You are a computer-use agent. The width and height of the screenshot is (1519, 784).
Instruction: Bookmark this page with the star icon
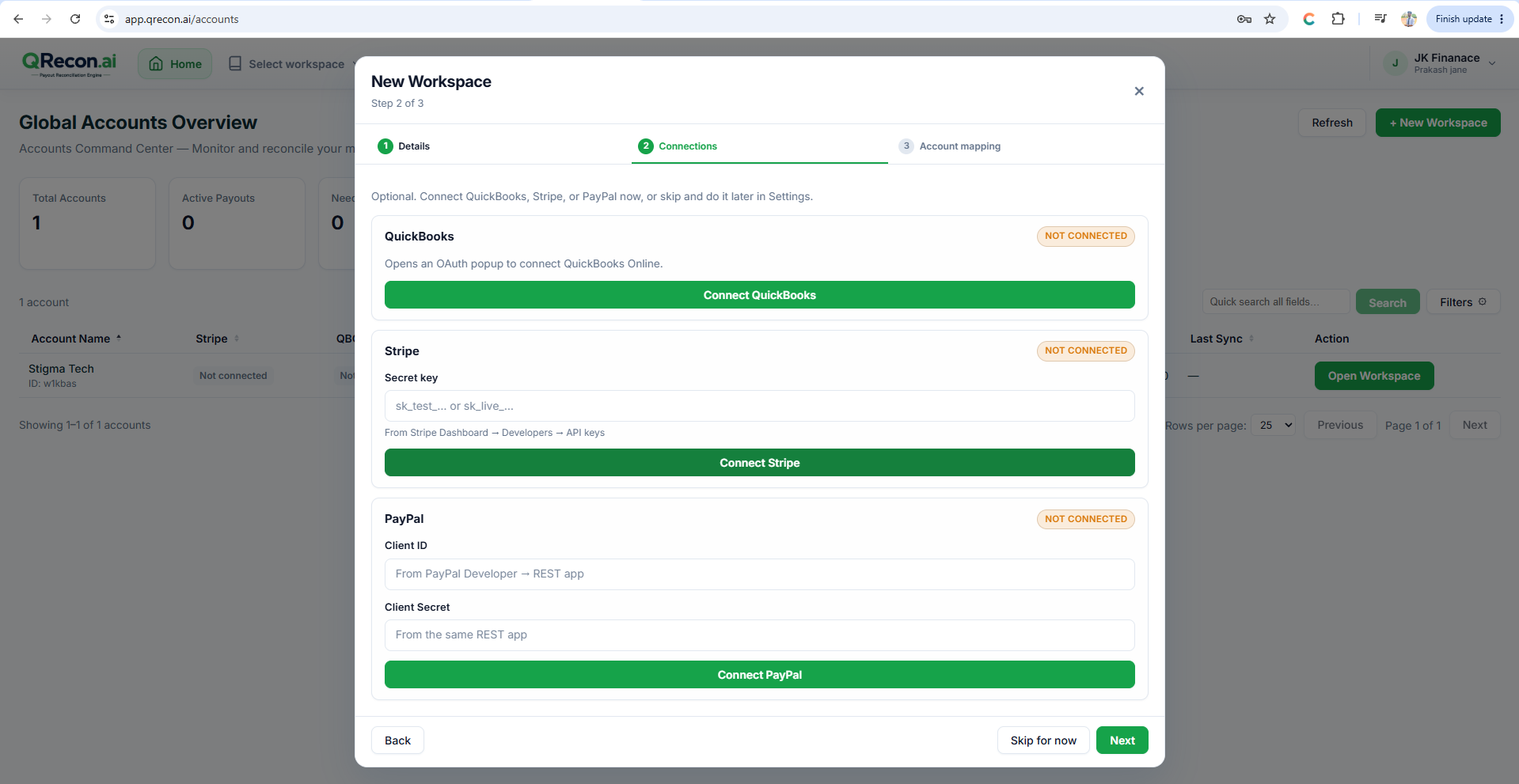click(1270, 19)
